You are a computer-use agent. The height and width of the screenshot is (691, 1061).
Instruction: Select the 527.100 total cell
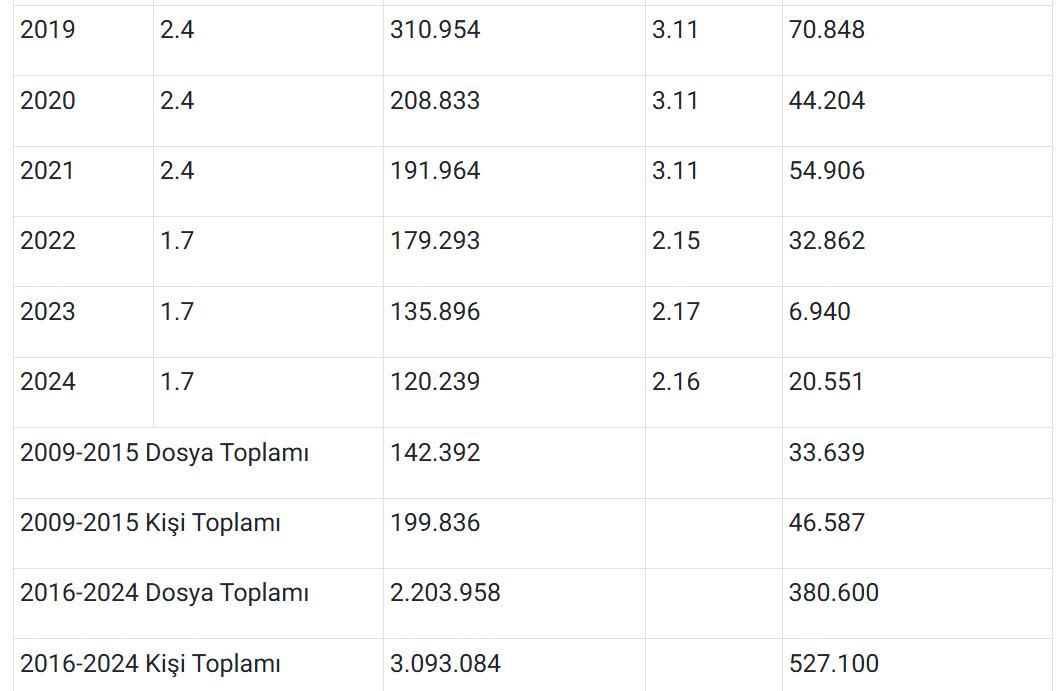834,663
